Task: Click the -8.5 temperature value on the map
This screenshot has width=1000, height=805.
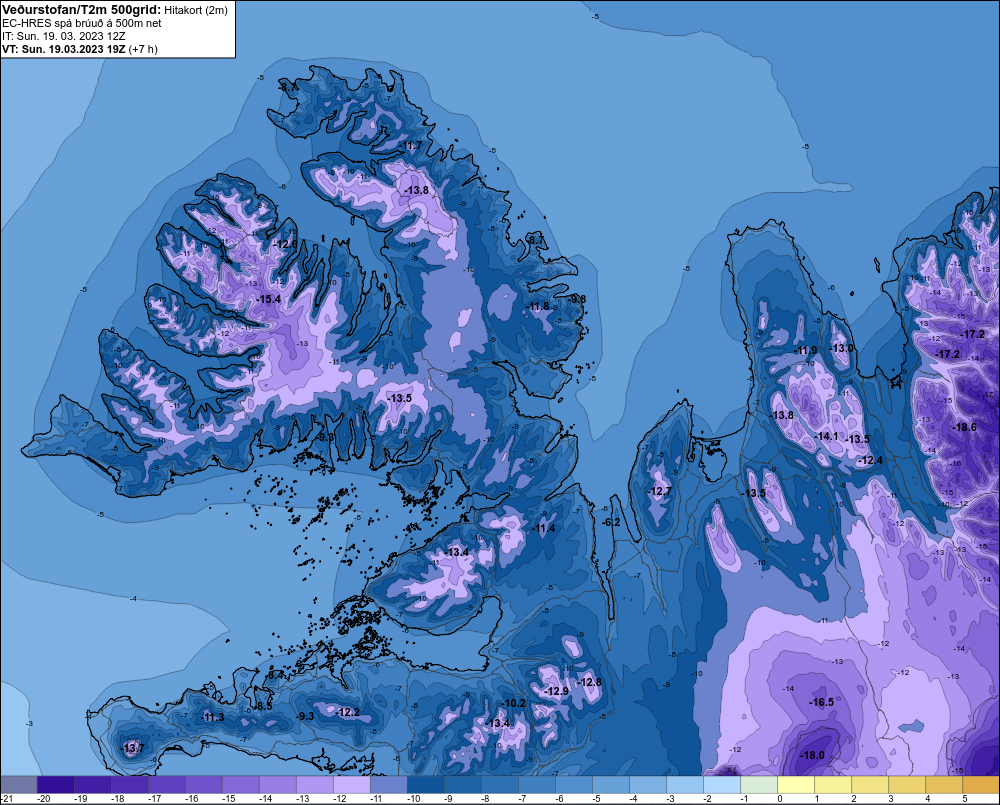Action: (263, 707)
